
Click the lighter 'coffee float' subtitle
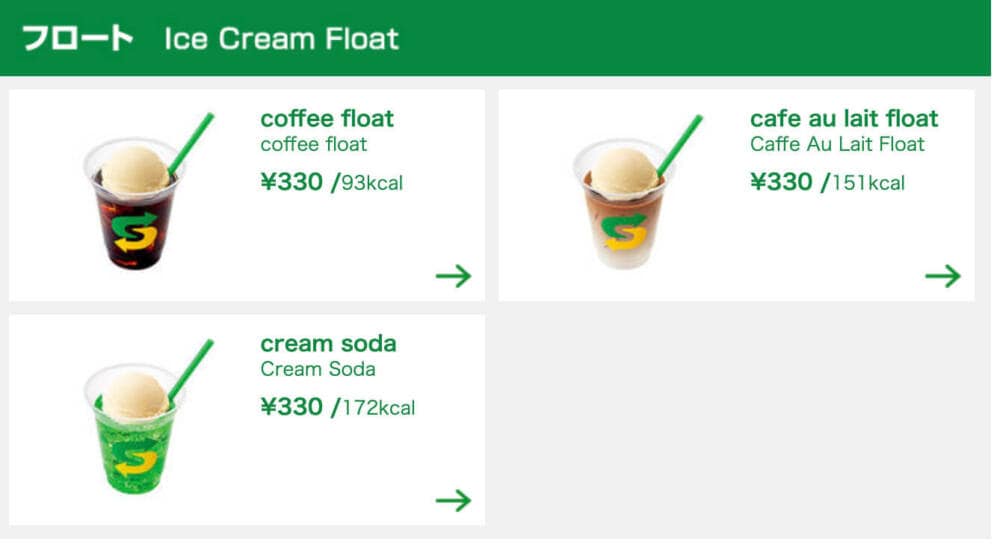click(314, 144)
